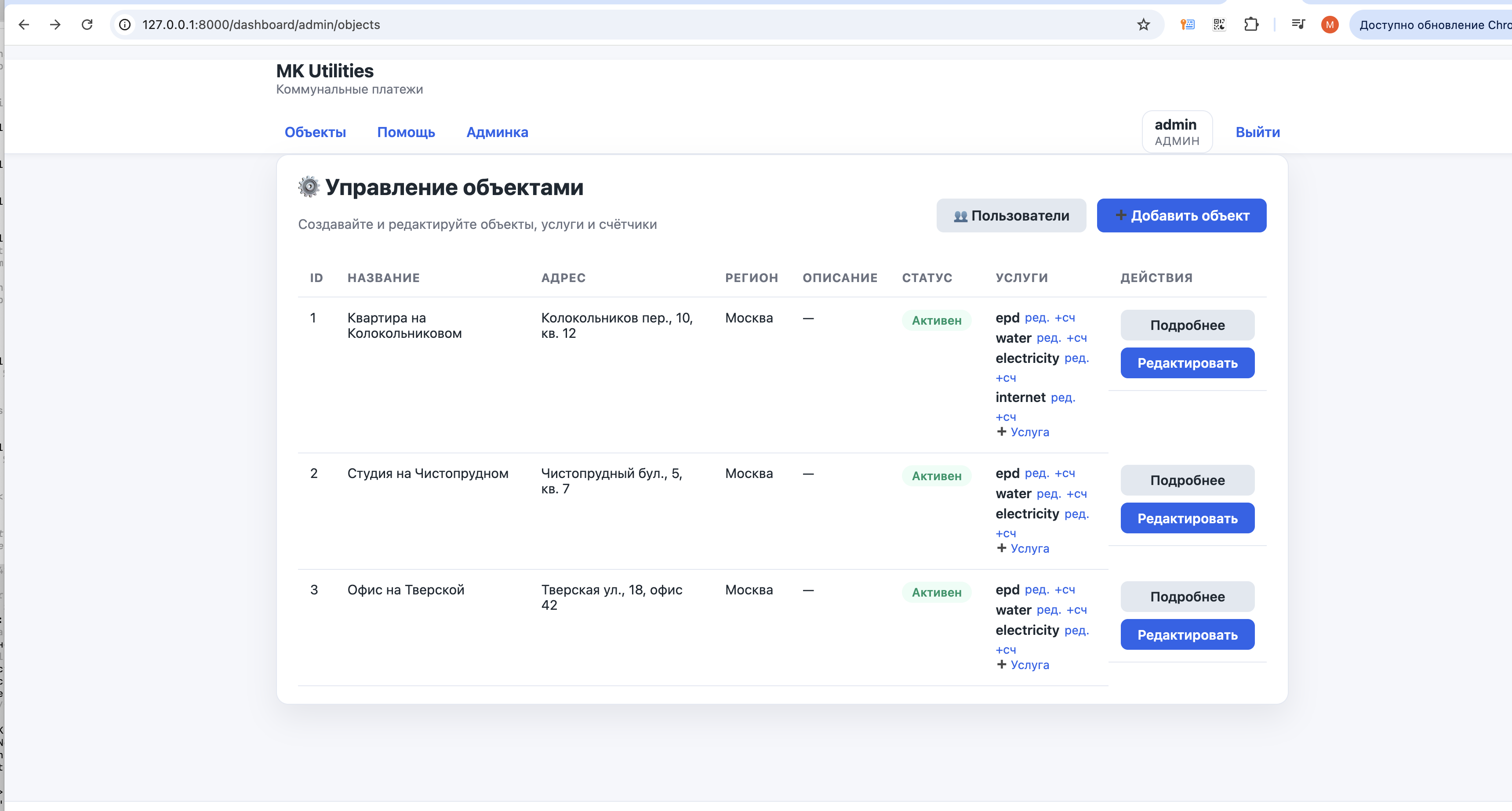Viewport: 1512px width, 811px height.
Task: Reload the page with refresh icon
Action: [x=87, y=25]
